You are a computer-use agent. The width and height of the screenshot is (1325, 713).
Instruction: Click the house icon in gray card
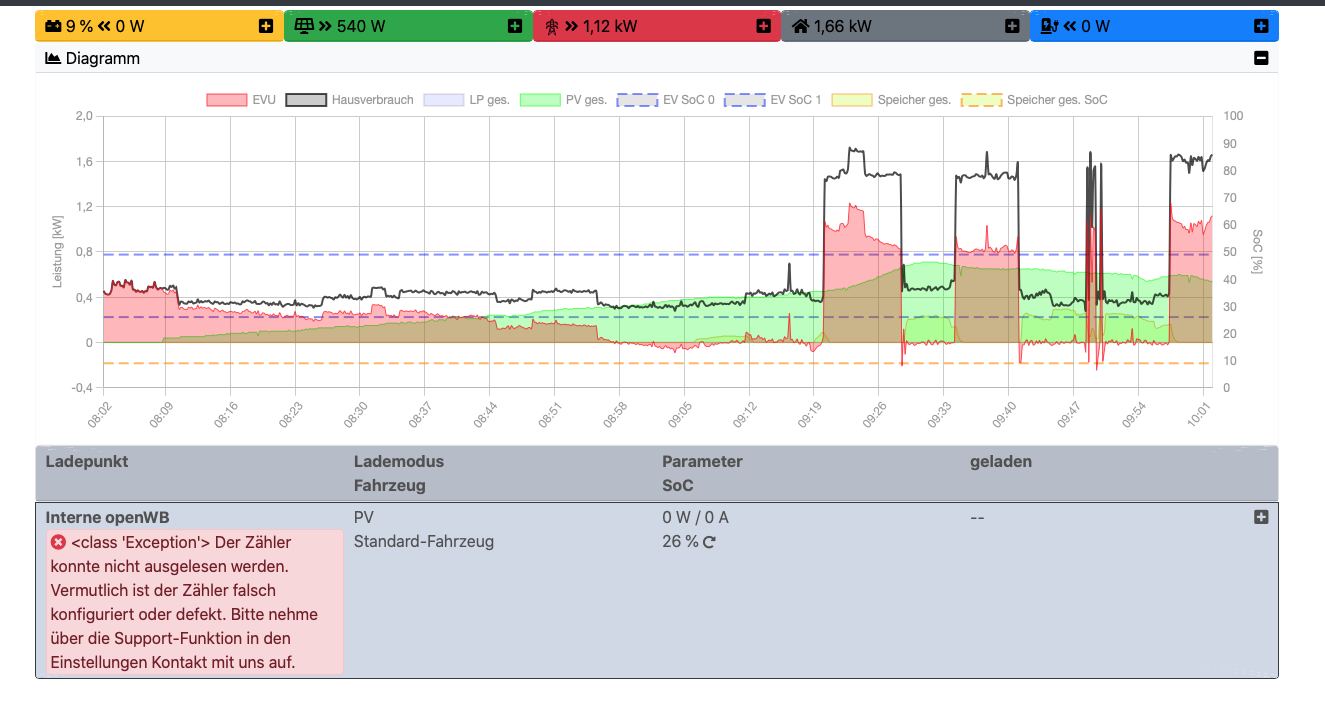point(800,26)
